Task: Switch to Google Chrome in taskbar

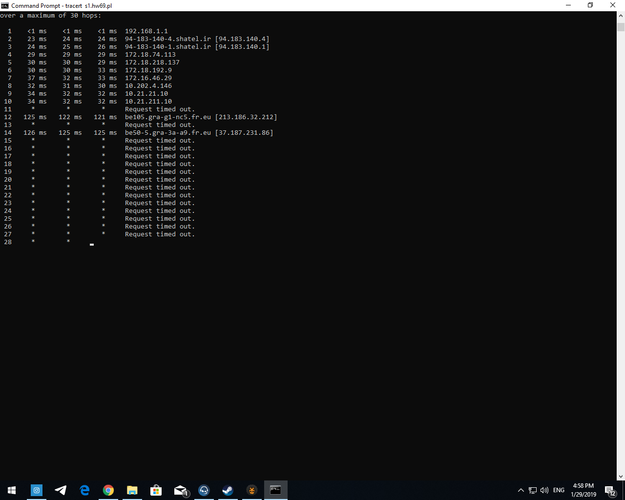Action: [108, 490]
